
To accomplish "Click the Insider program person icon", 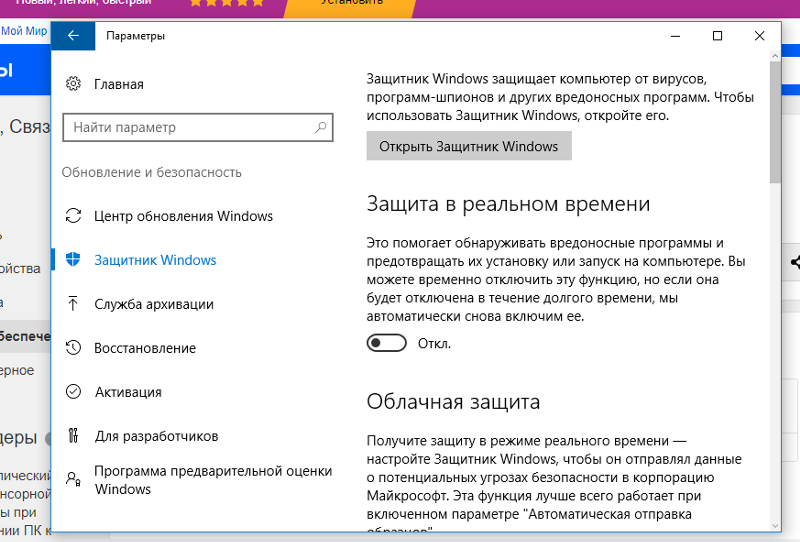I will click(73, 479).
